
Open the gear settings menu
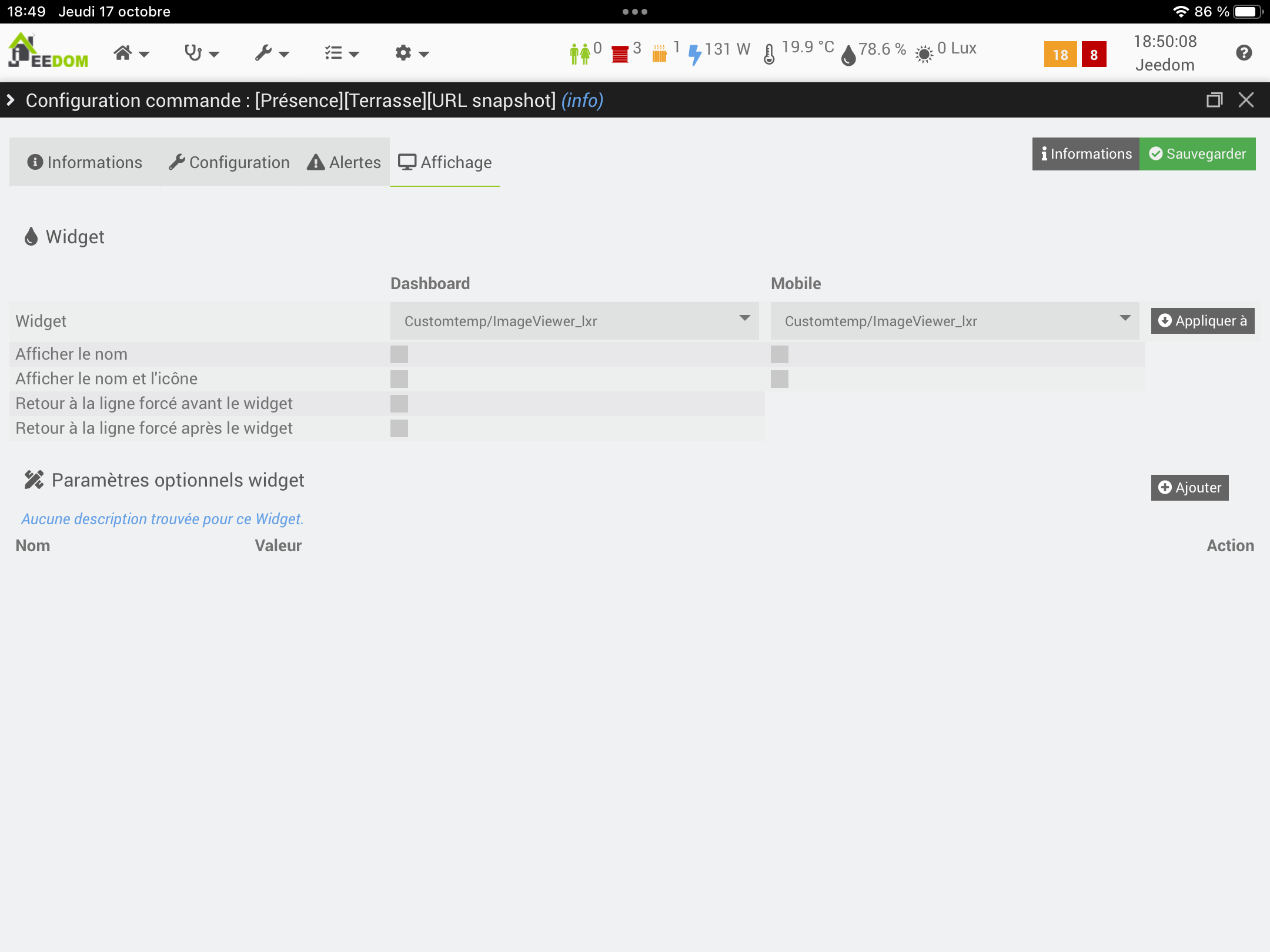pyautogui.click(x=412, y=53)
